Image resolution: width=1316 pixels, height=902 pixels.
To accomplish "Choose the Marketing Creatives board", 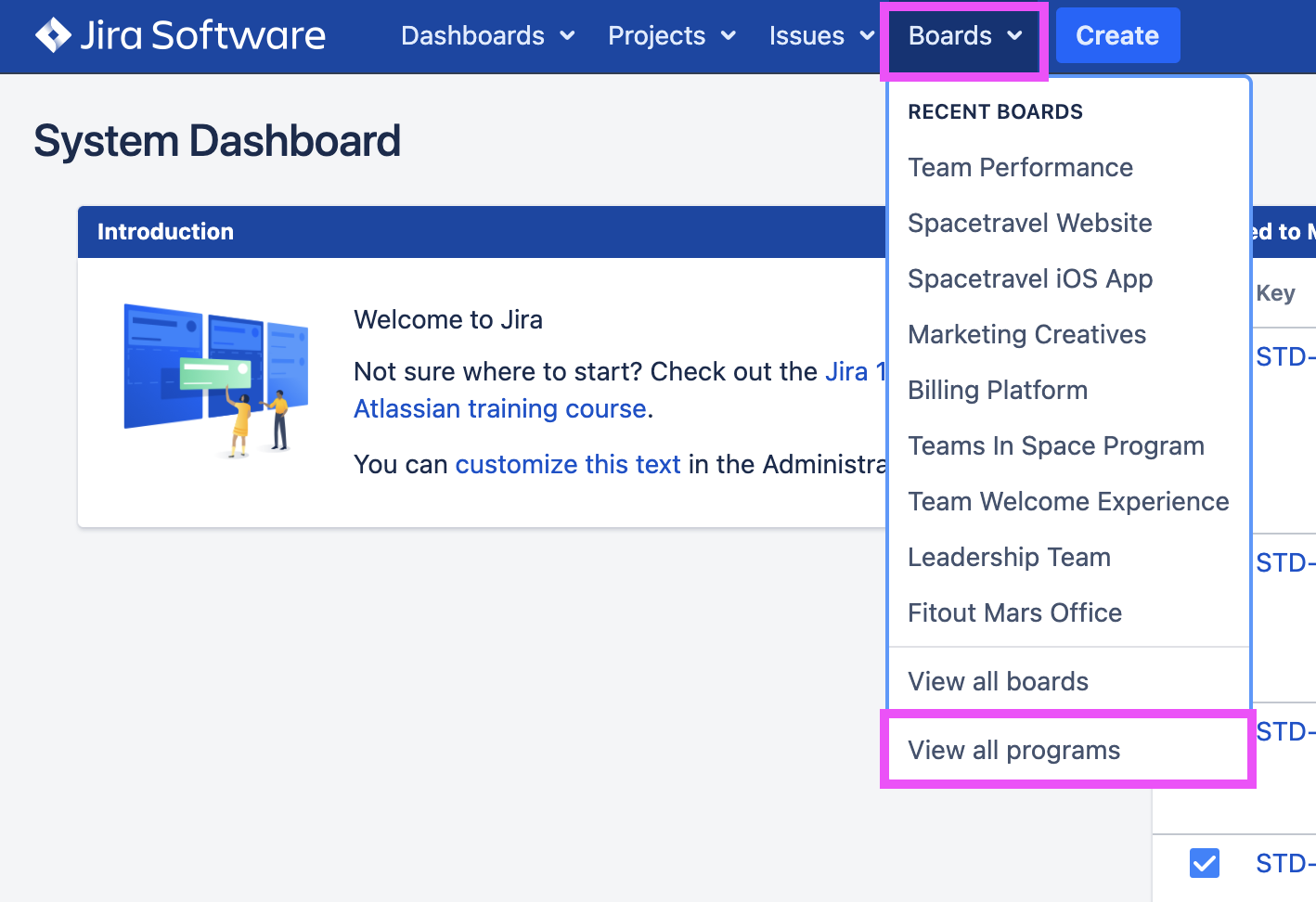I will (1026, 335).
